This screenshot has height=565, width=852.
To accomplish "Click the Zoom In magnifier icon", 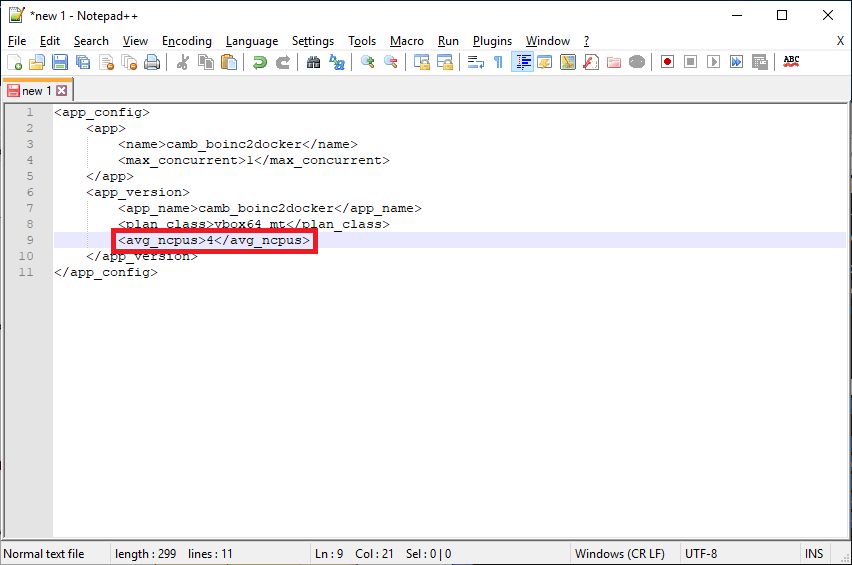I will coord(368,62).
